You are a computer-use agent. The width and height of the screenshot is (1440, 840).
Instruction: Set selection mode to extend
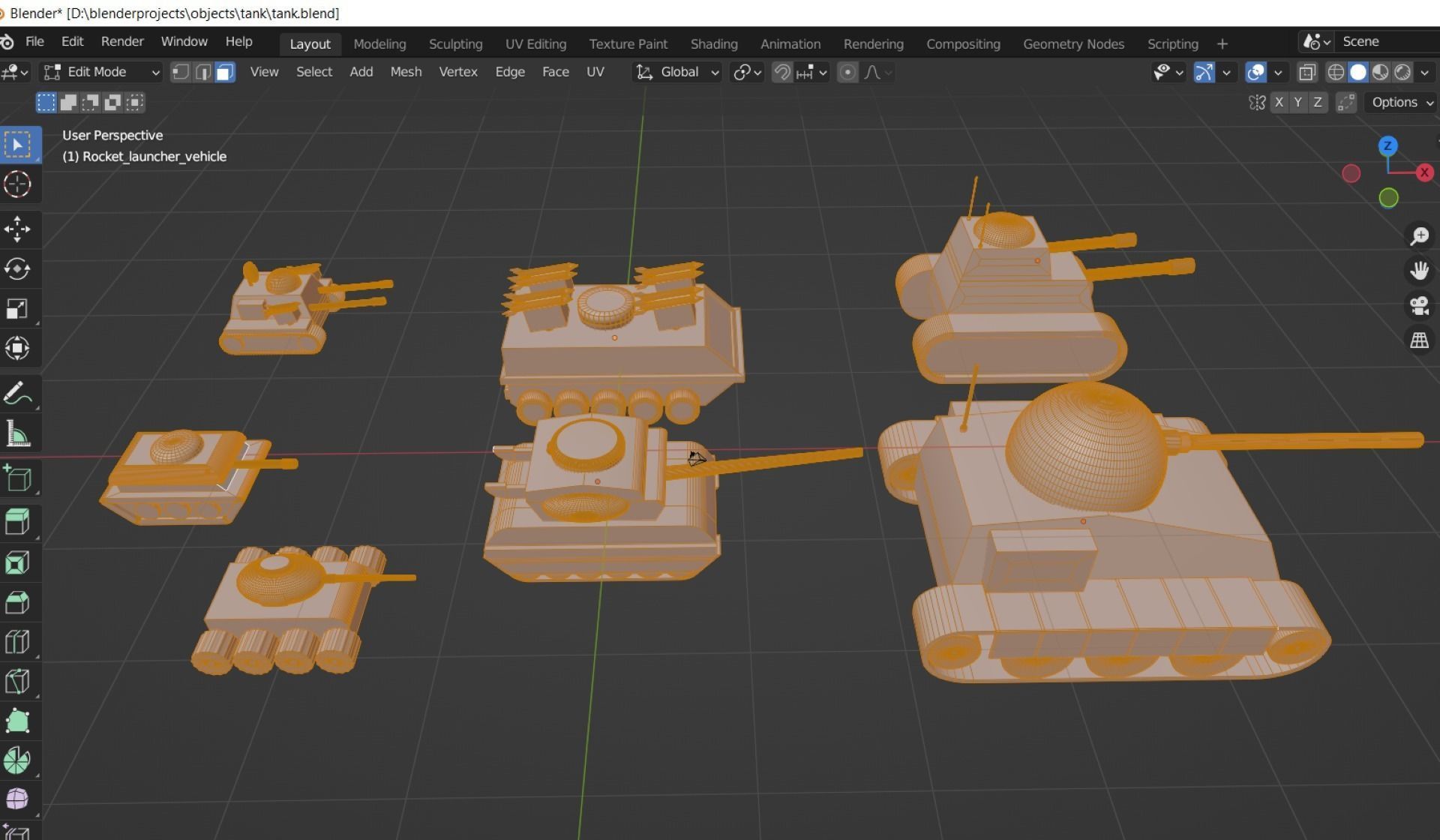(x=68, y=102)
